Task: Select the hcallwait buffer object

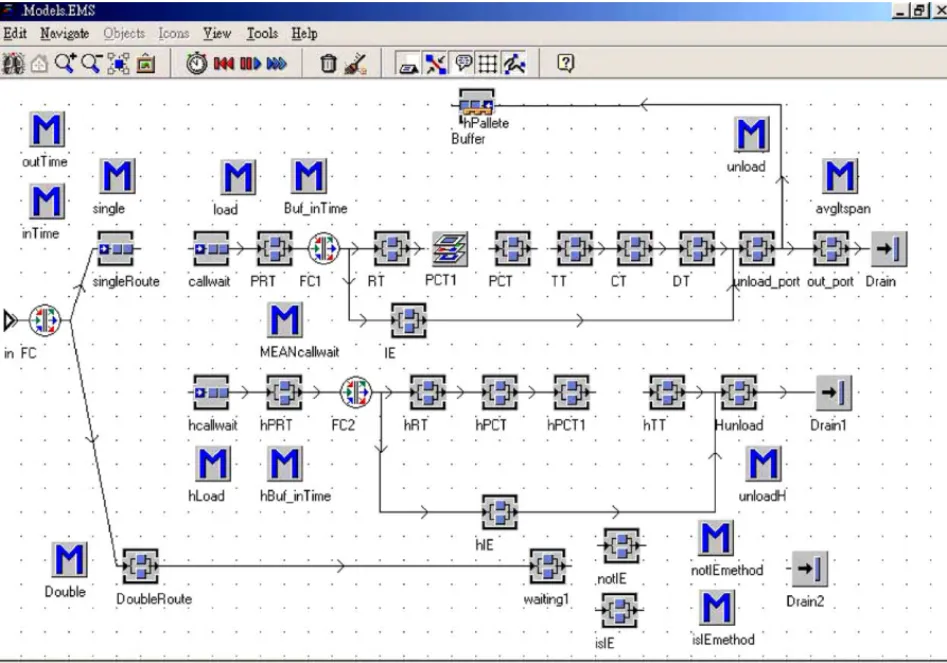Action: [x=211, y=392]
